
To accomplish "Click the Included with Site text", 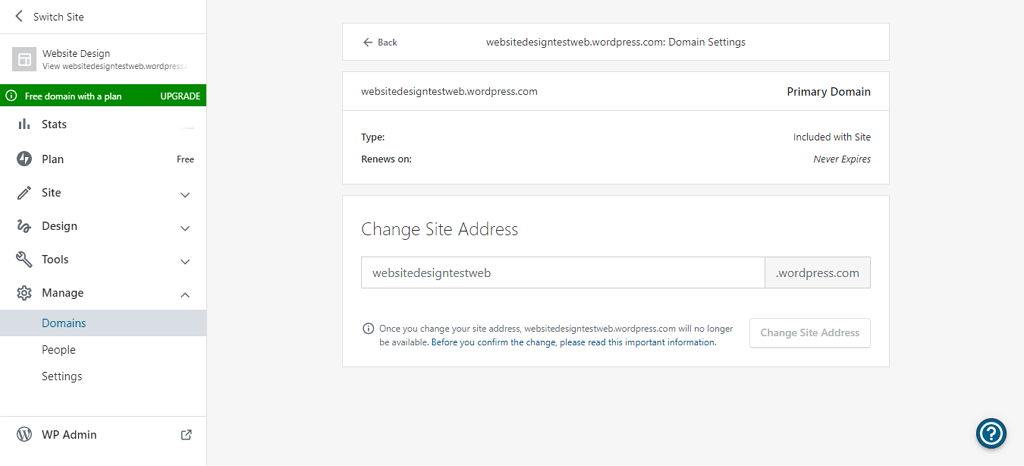I will (832, 137).
